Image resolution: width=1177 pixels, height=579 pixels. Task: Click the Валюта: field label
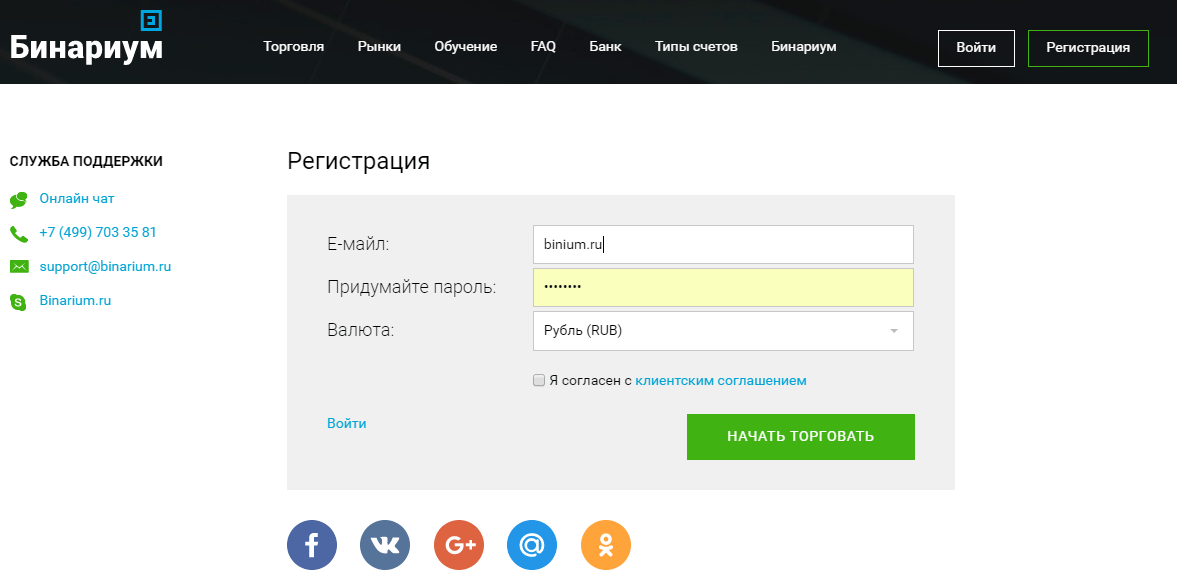coord(360,330)
